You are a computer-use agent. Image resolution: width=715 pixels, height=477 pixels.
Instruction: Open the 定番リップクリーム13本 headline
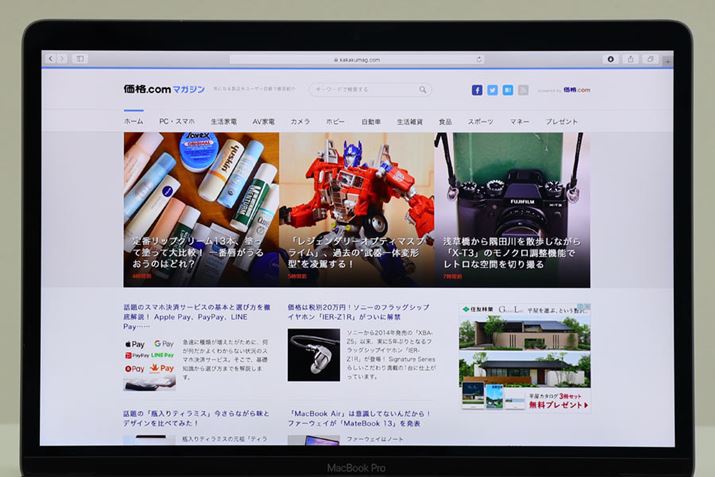198,253
